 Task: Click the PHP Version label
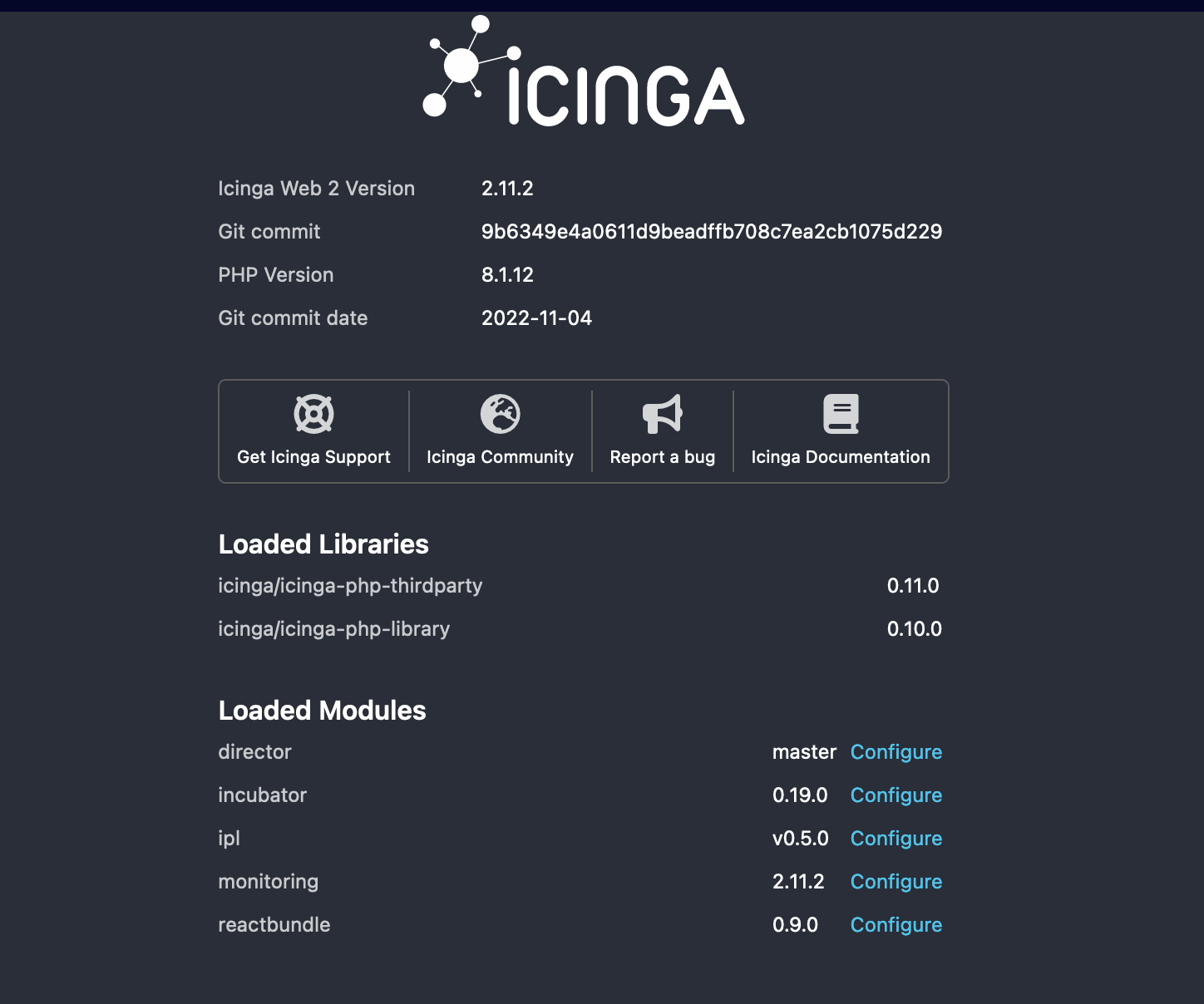coord(276,274)
